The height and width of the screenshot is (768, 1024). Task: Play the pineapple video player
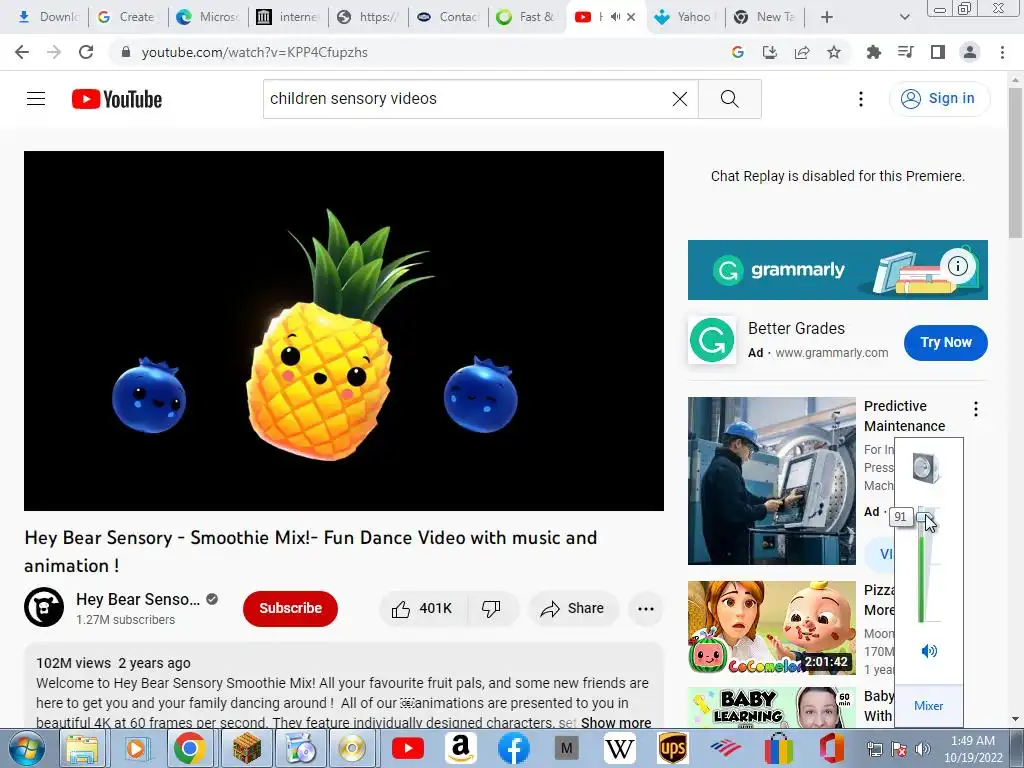pos(344,331)
